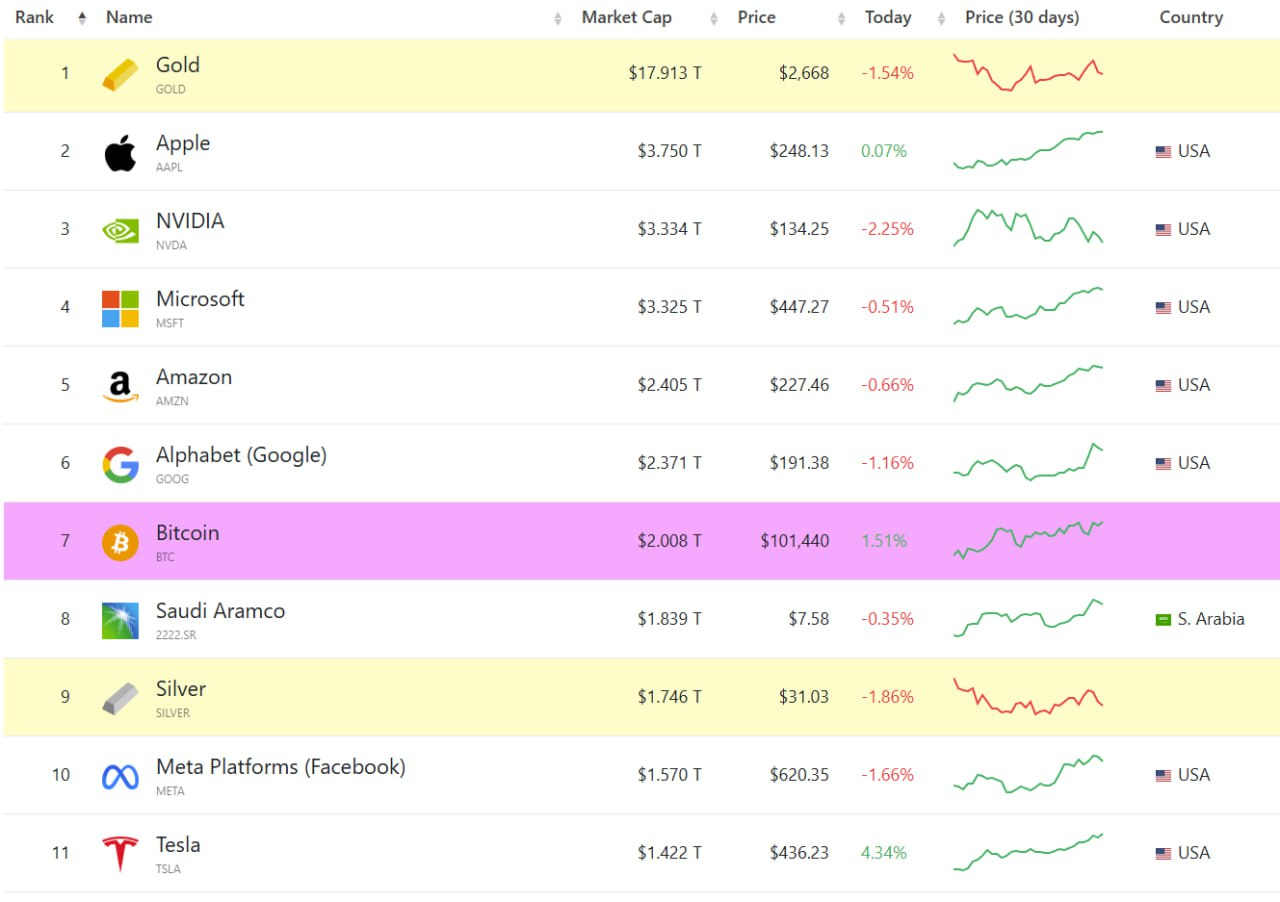Click the silver bar icon

point(120,699)
